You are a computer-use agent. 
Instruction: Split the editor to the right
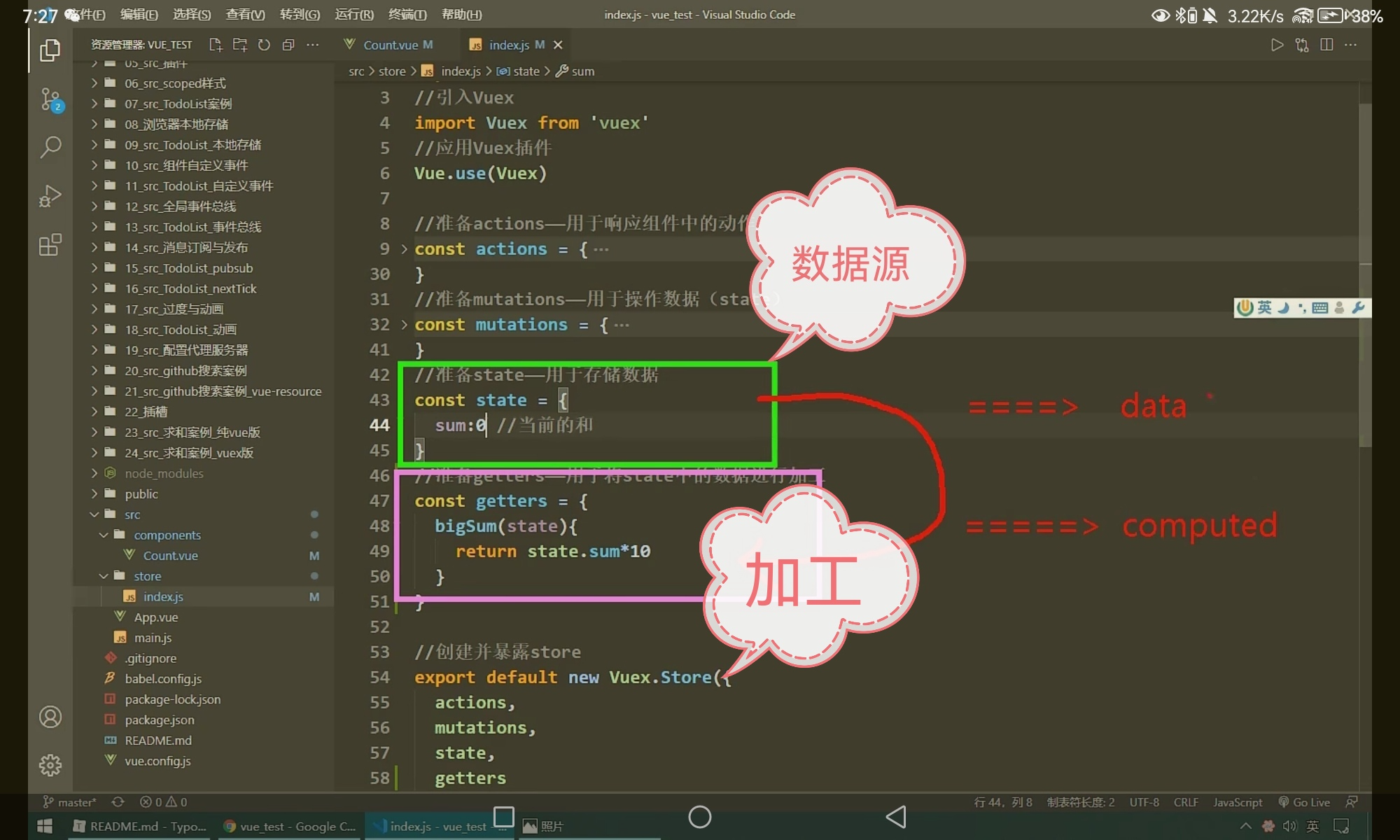point(1326,45)
